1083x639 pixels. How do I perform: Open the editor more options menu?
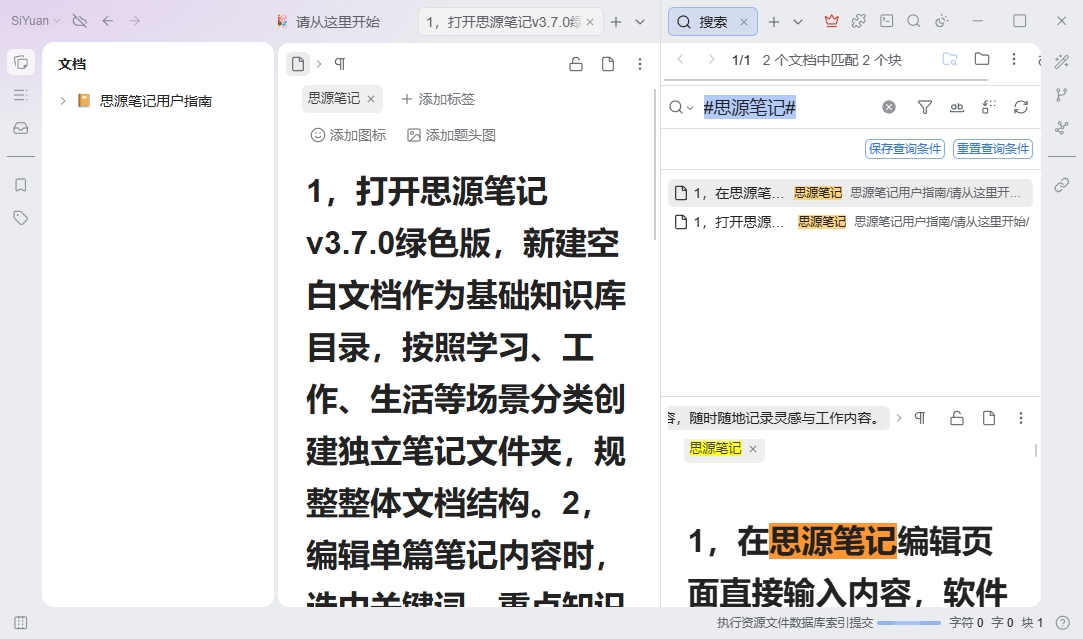[x=640, y=64]
